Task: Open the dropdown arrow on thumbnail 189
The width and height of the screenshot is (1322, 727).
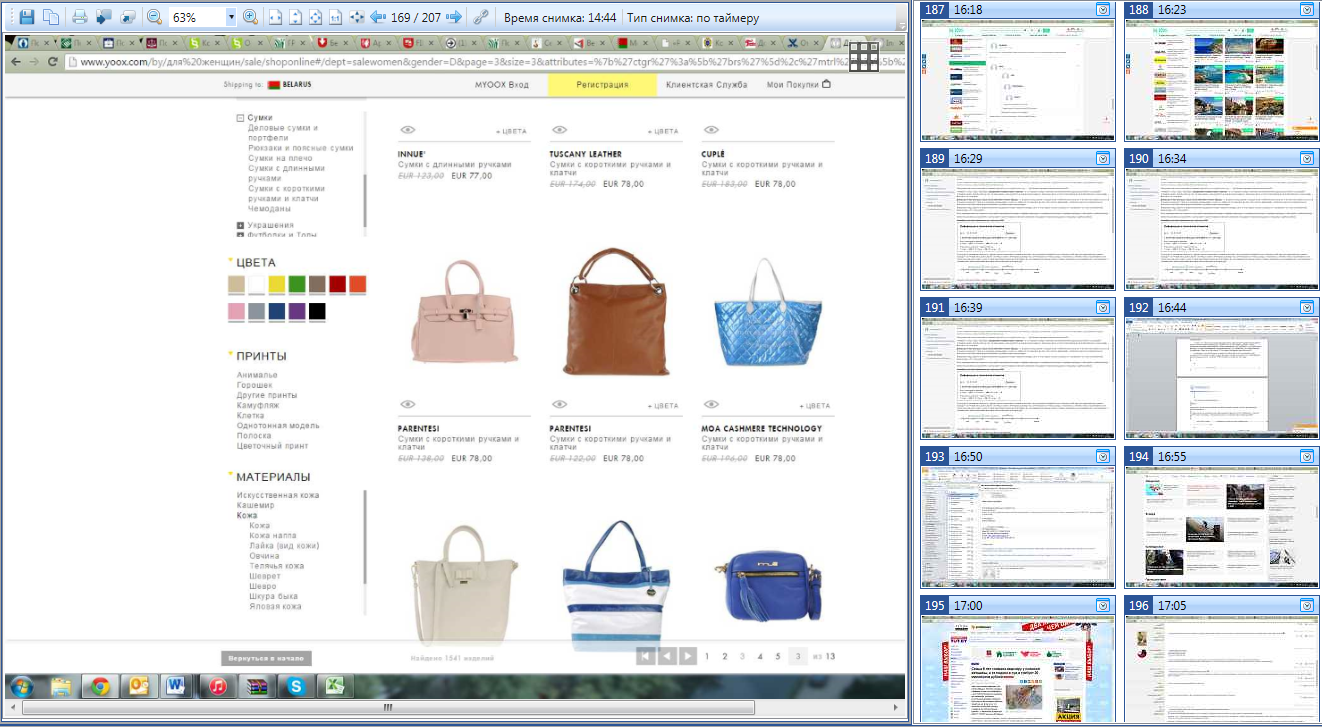Action: (1103, 158)
